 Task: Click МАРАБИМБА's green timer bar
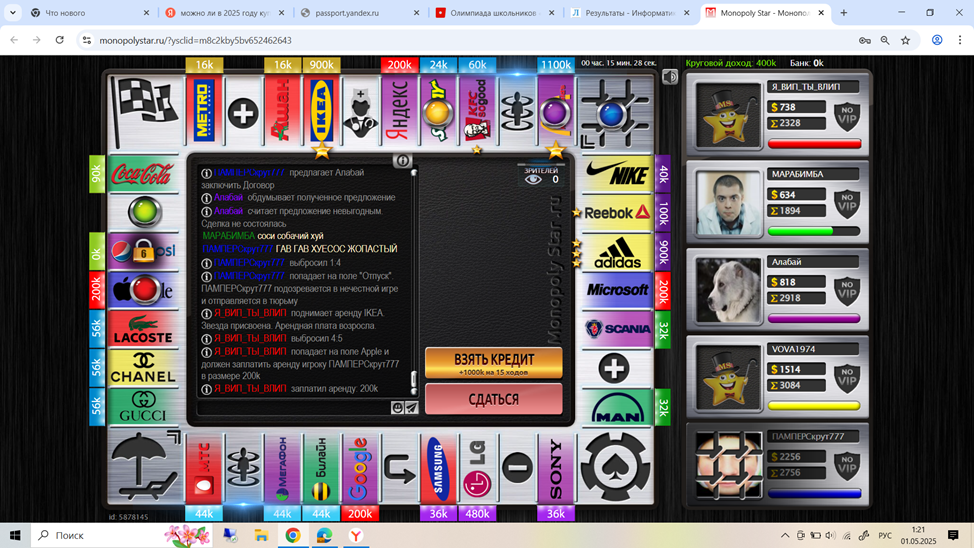(814, 231)
